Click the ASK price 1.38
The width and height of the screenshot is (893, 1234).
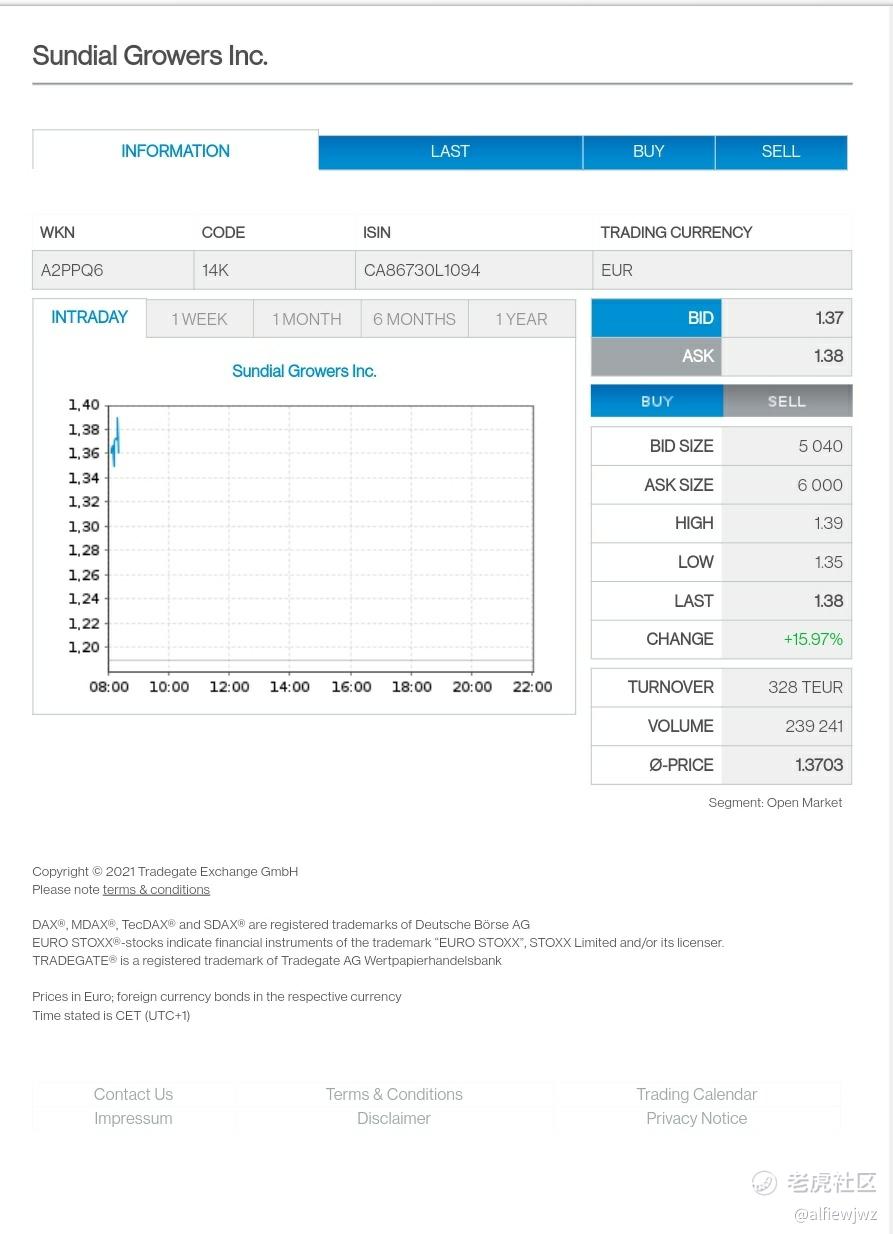(x=829, y=356)
